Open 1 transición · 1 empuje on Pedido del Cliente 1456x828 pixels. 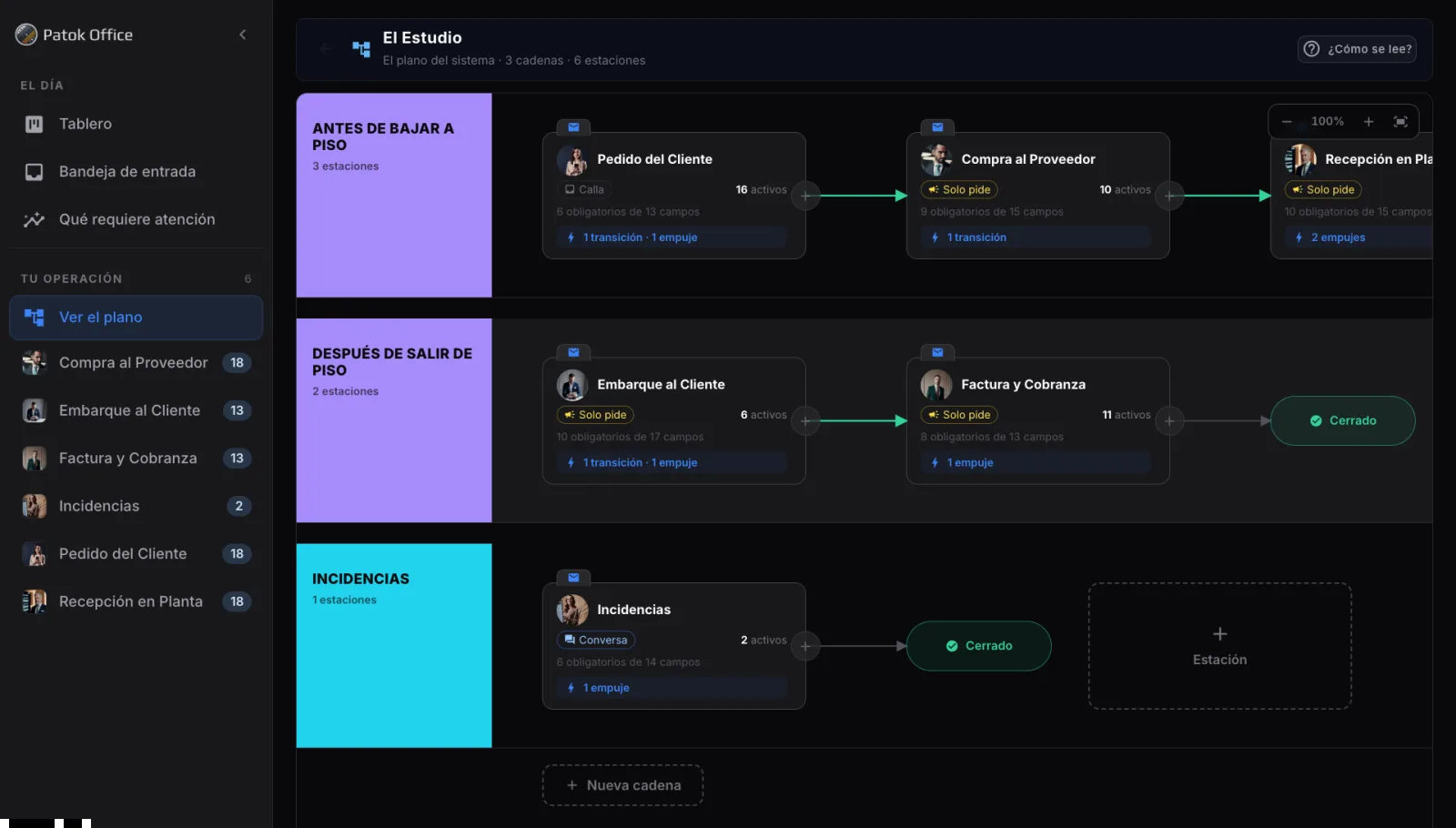[x=672, y=237]
